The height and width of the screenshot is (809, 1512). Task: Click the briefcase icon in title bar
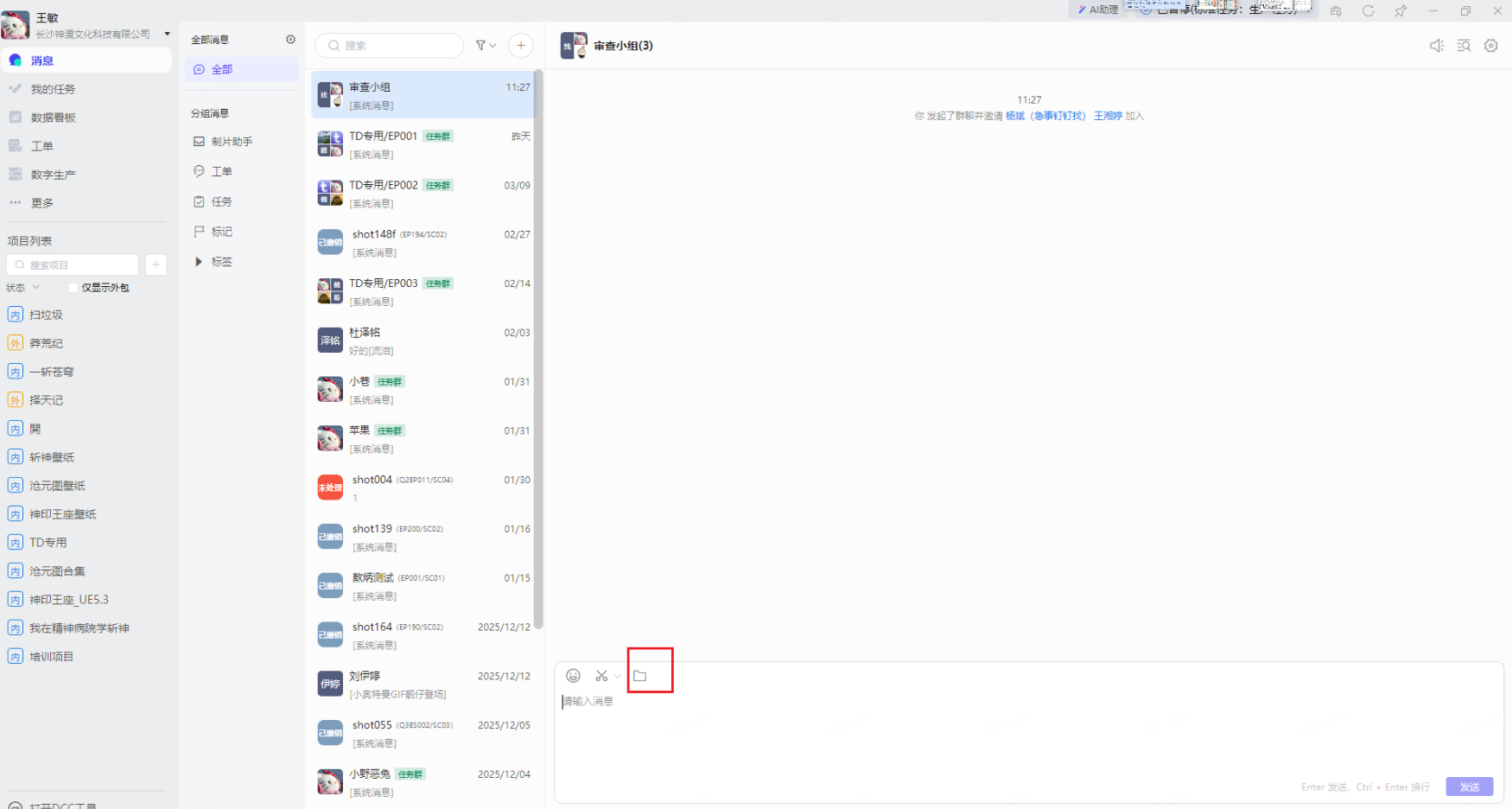[x=1336, y=11]
